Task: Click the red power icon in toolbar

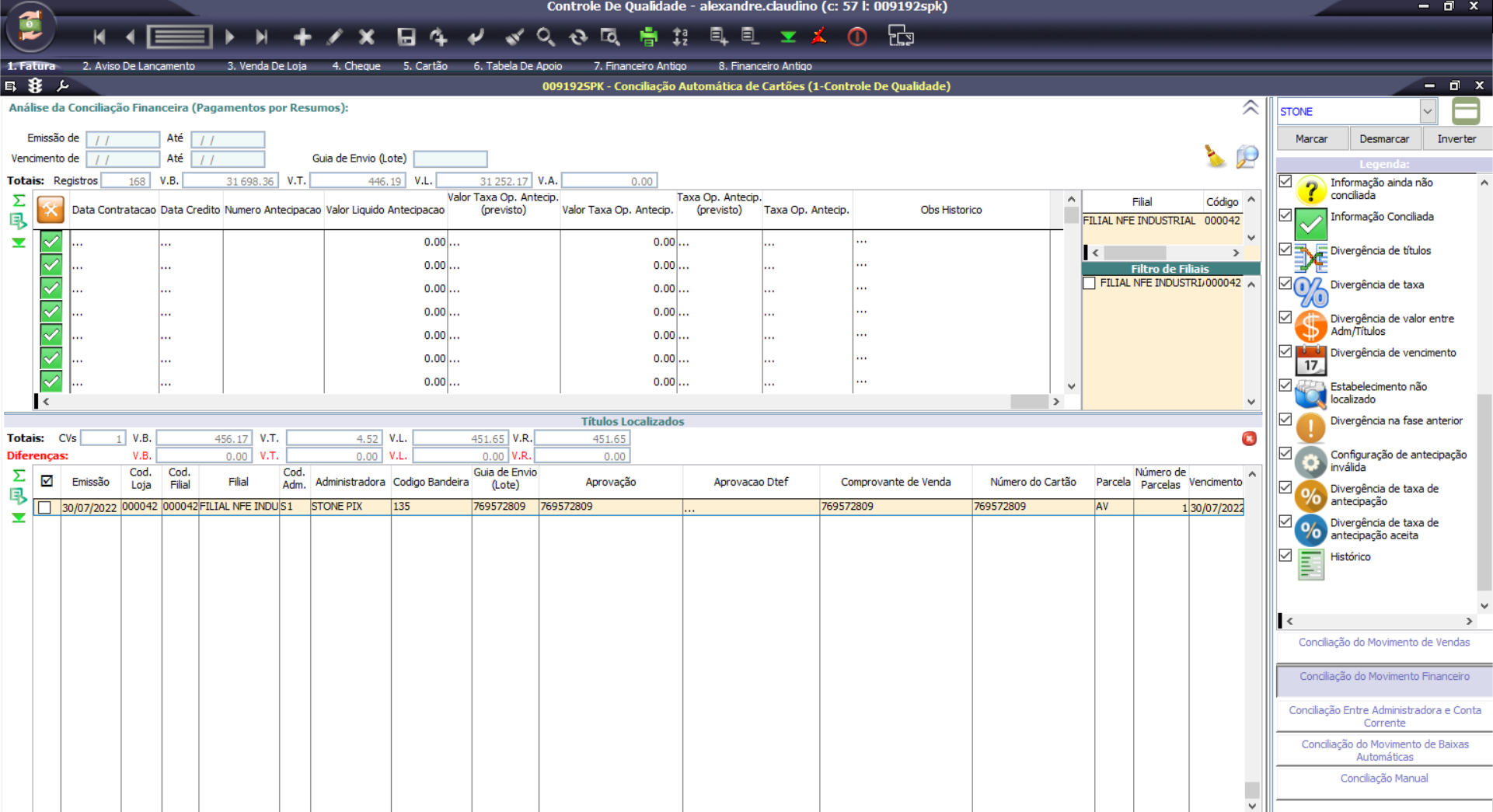Action: click(857, 37)
